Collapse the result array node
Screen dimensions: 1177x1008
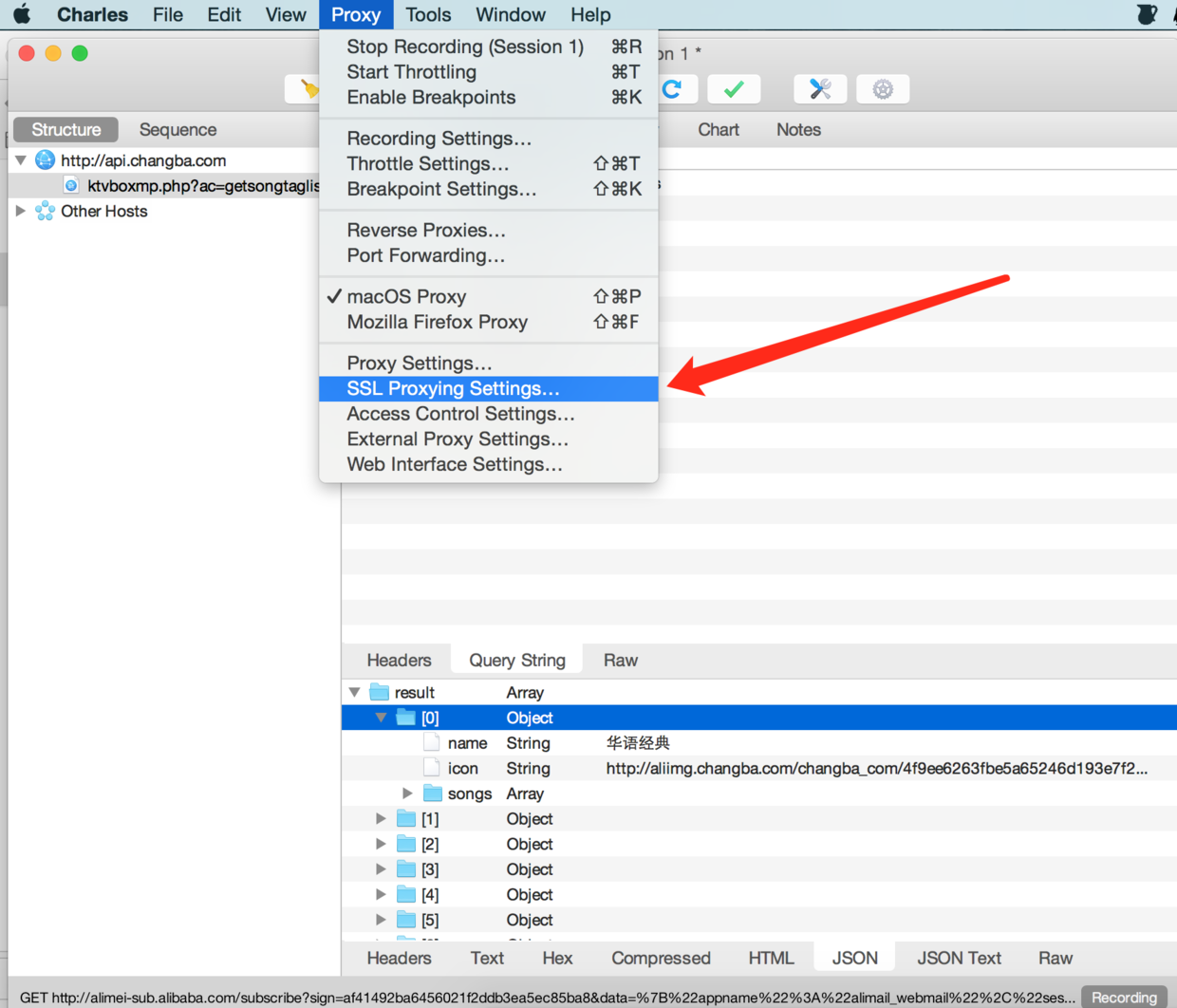pyautogui.click(x=355, y=692)
